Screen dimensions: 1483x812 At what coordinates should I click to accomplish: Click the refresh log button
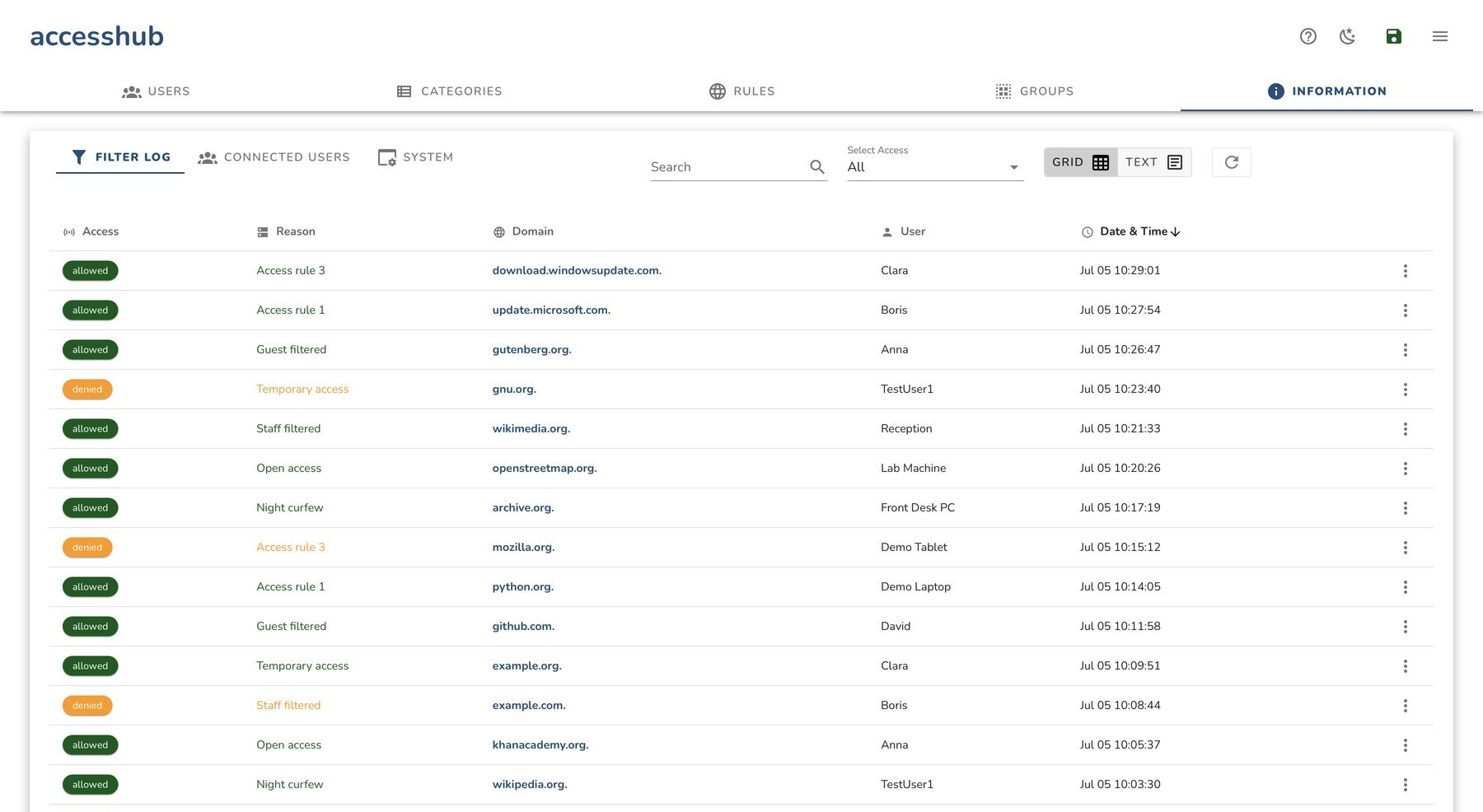point(1231,162)
